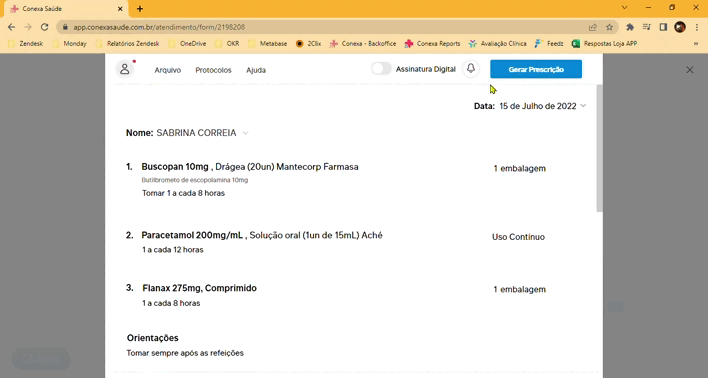Click the notification bell icon
This screenshot has height=378, width=708.
pyautogui.click(x=470, y=69)
